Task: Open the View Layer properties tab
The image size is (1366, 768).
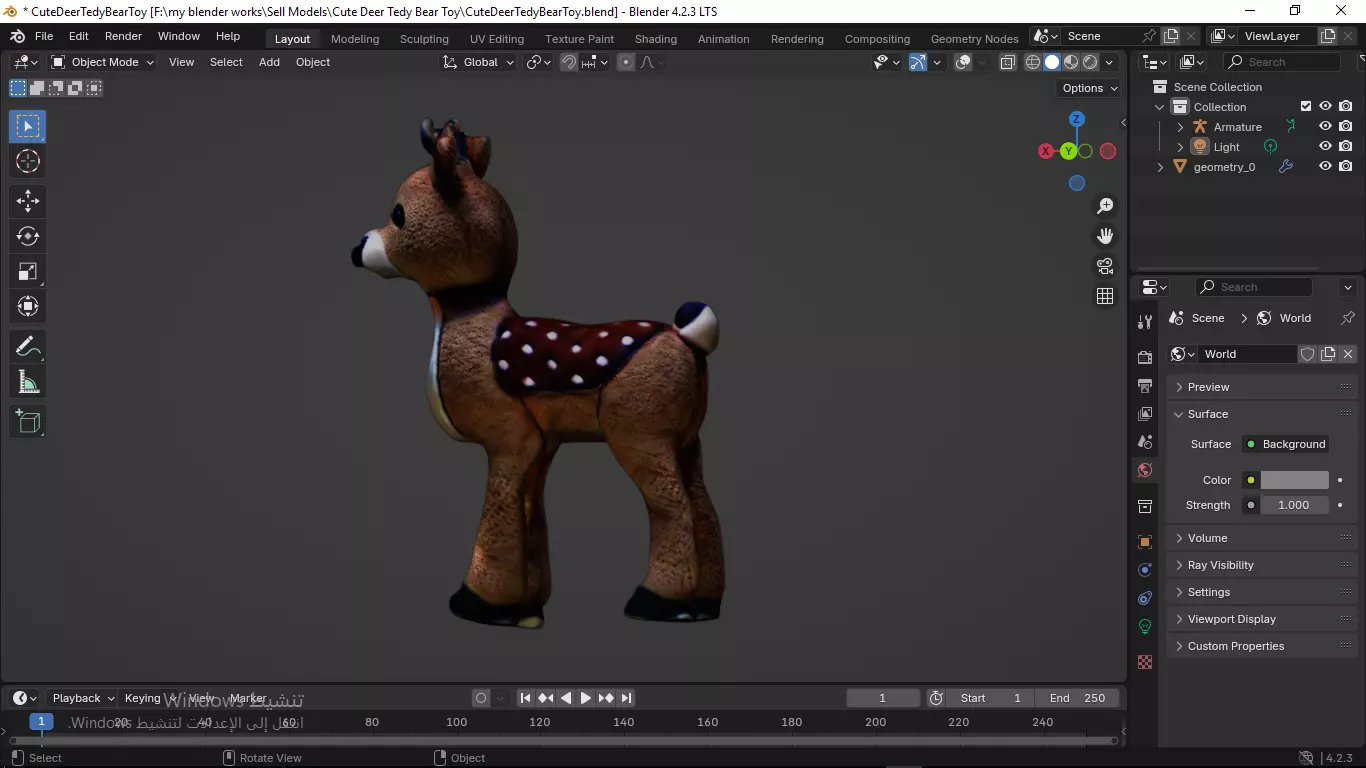Action: (x=1145, y=413)
